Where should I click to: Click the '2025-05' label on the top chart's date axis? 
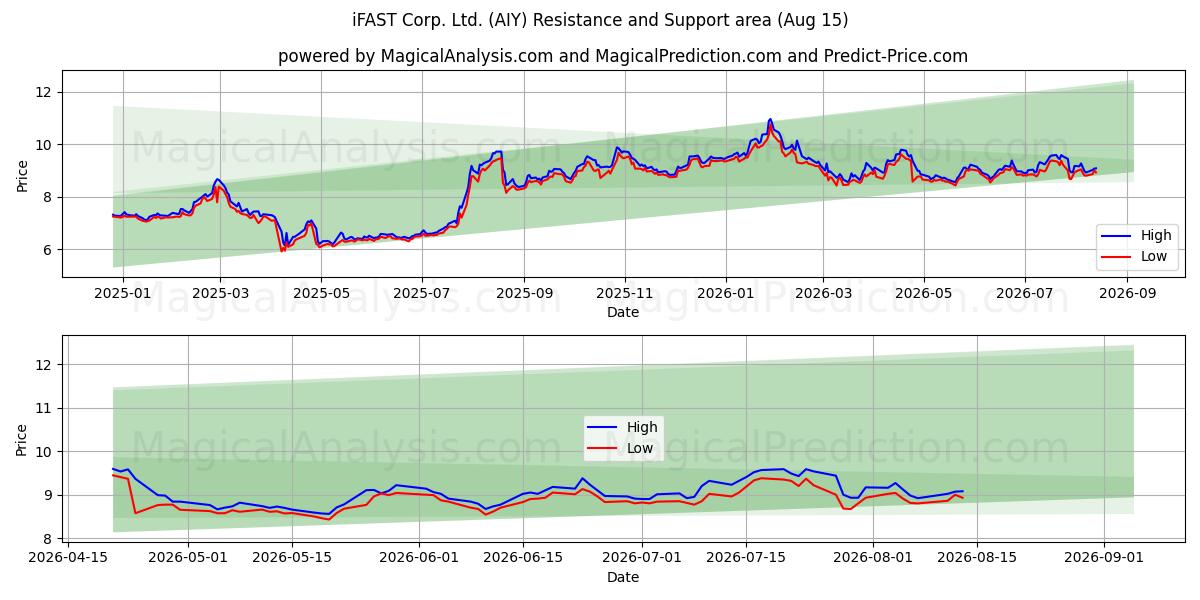click(321, 295)
